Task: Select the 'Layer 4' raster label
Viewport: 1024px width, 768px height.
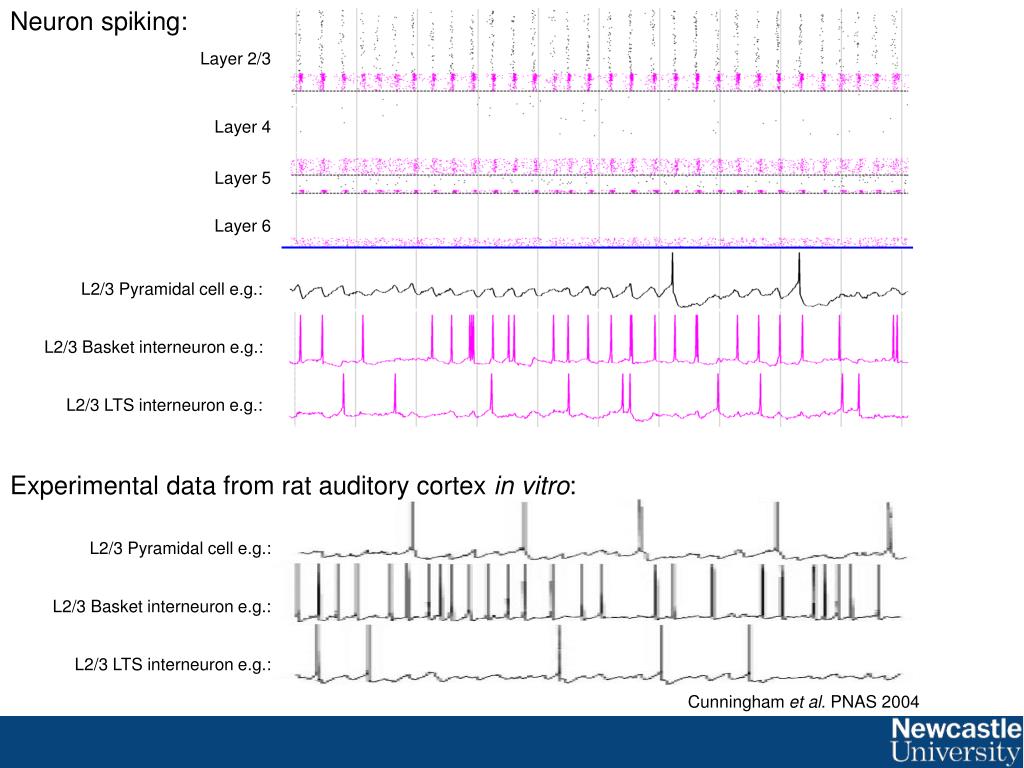Action: click(x=242, y=127)
